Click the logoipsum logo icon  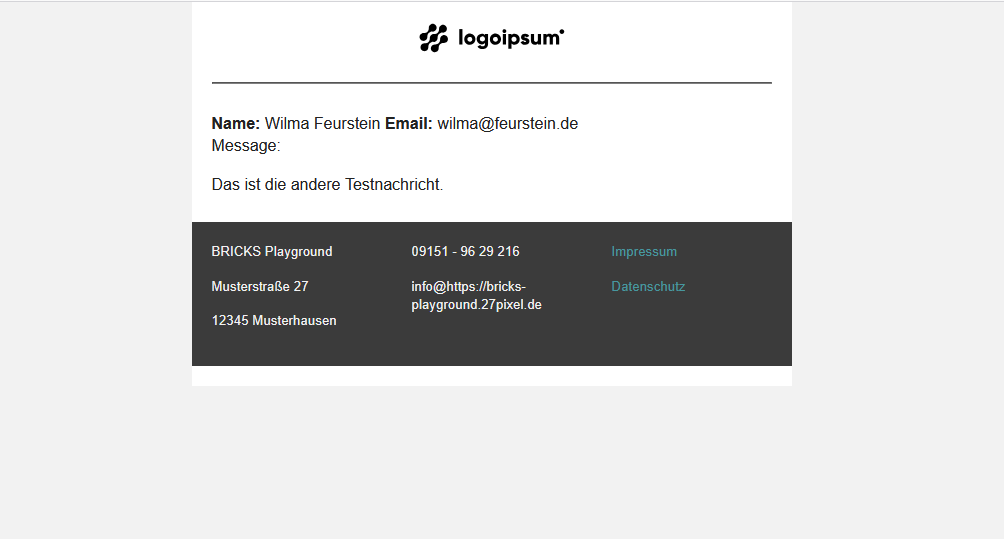click(433, 38)
